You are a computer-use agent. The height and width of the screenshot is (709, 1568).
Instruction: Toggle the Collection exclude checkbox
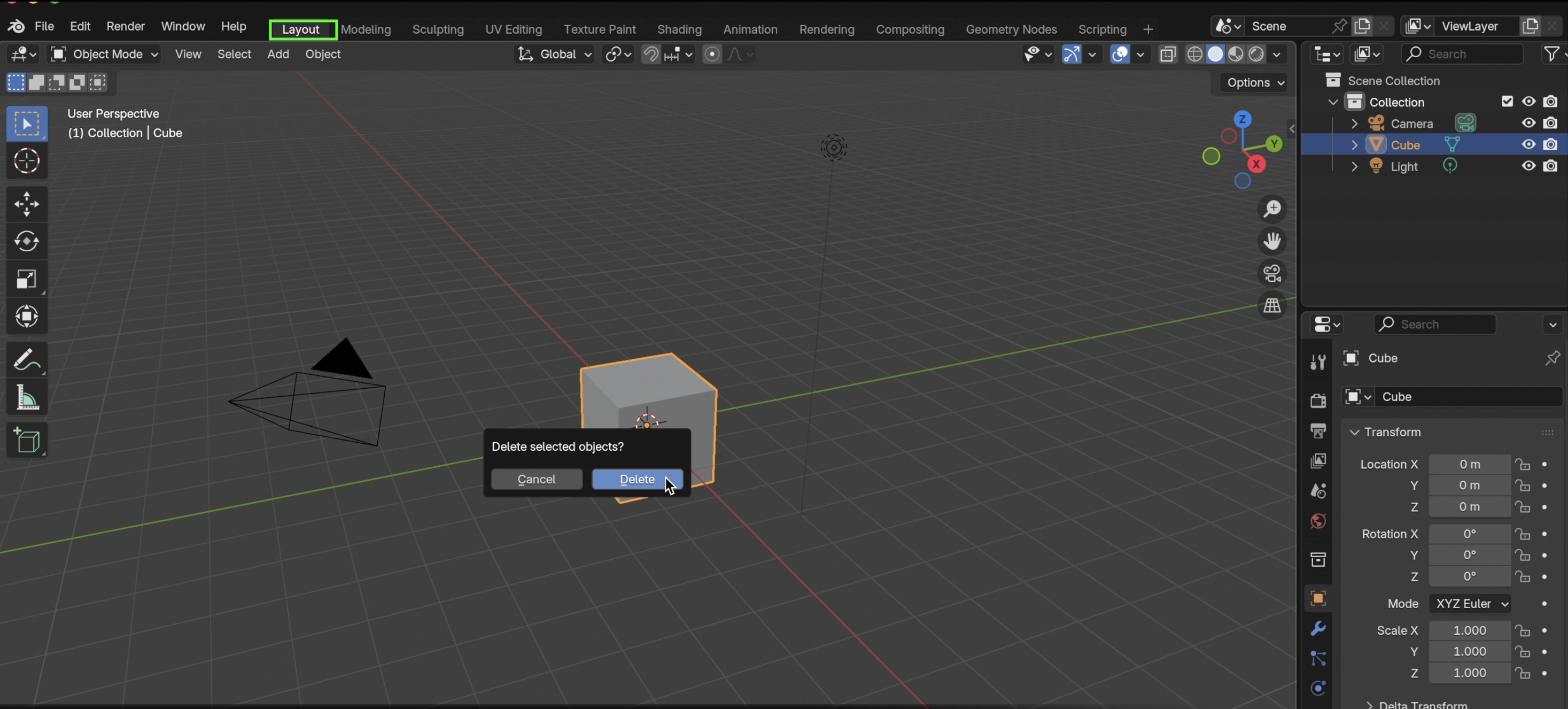1507,102
